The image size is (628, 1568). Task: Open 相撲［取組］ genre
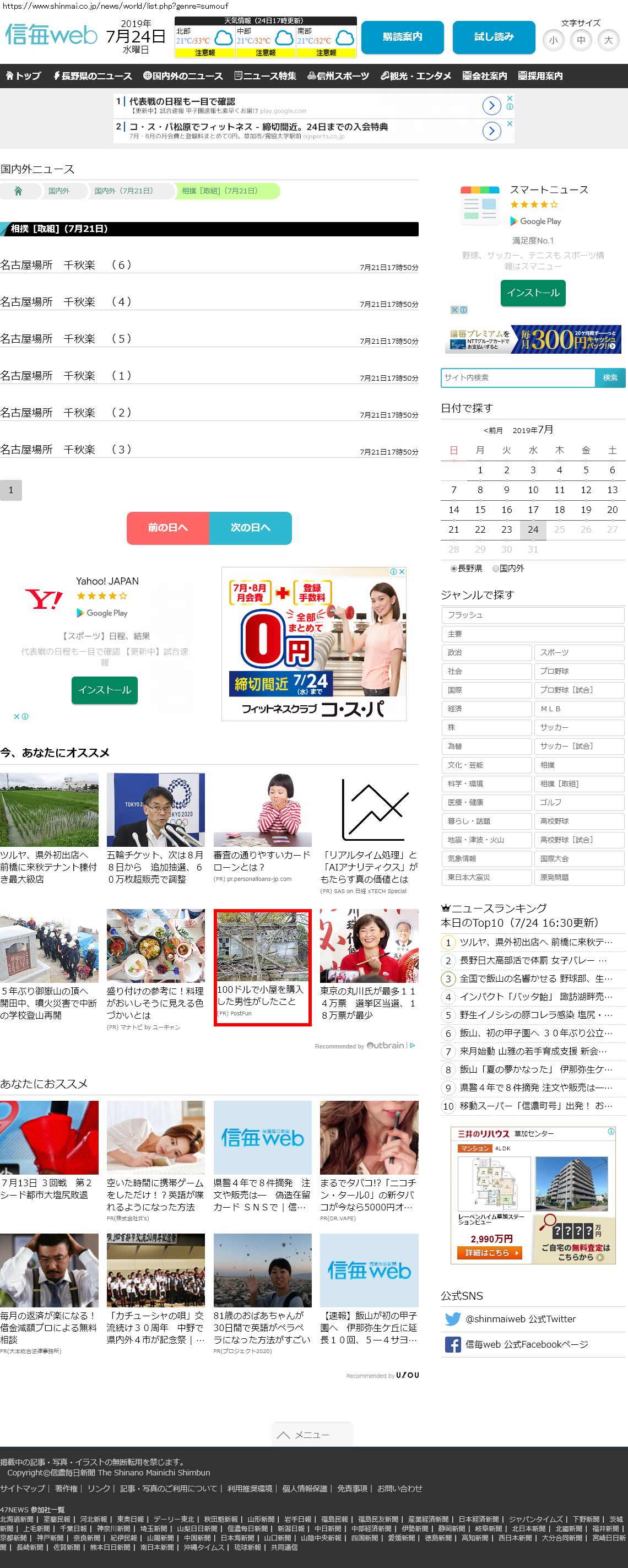click(580, 783)
